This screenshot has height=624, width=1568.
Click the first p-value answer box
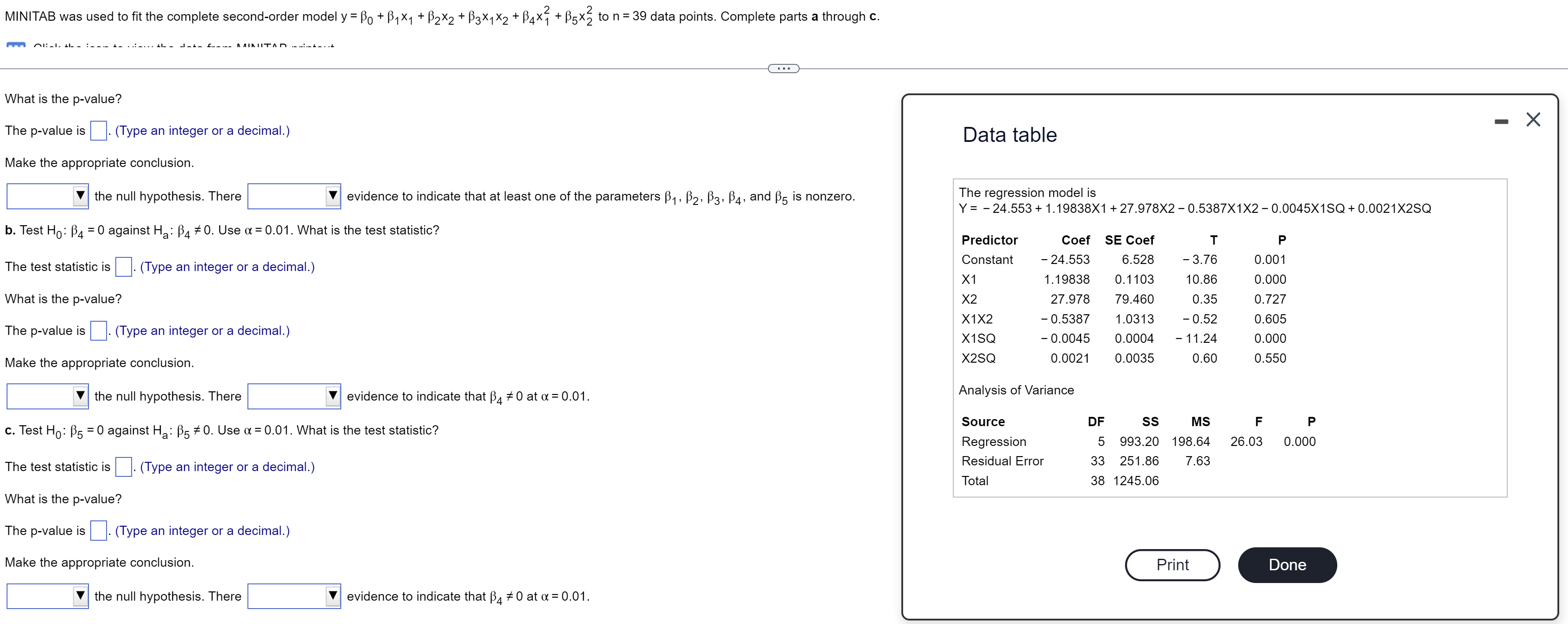(98, 130)
